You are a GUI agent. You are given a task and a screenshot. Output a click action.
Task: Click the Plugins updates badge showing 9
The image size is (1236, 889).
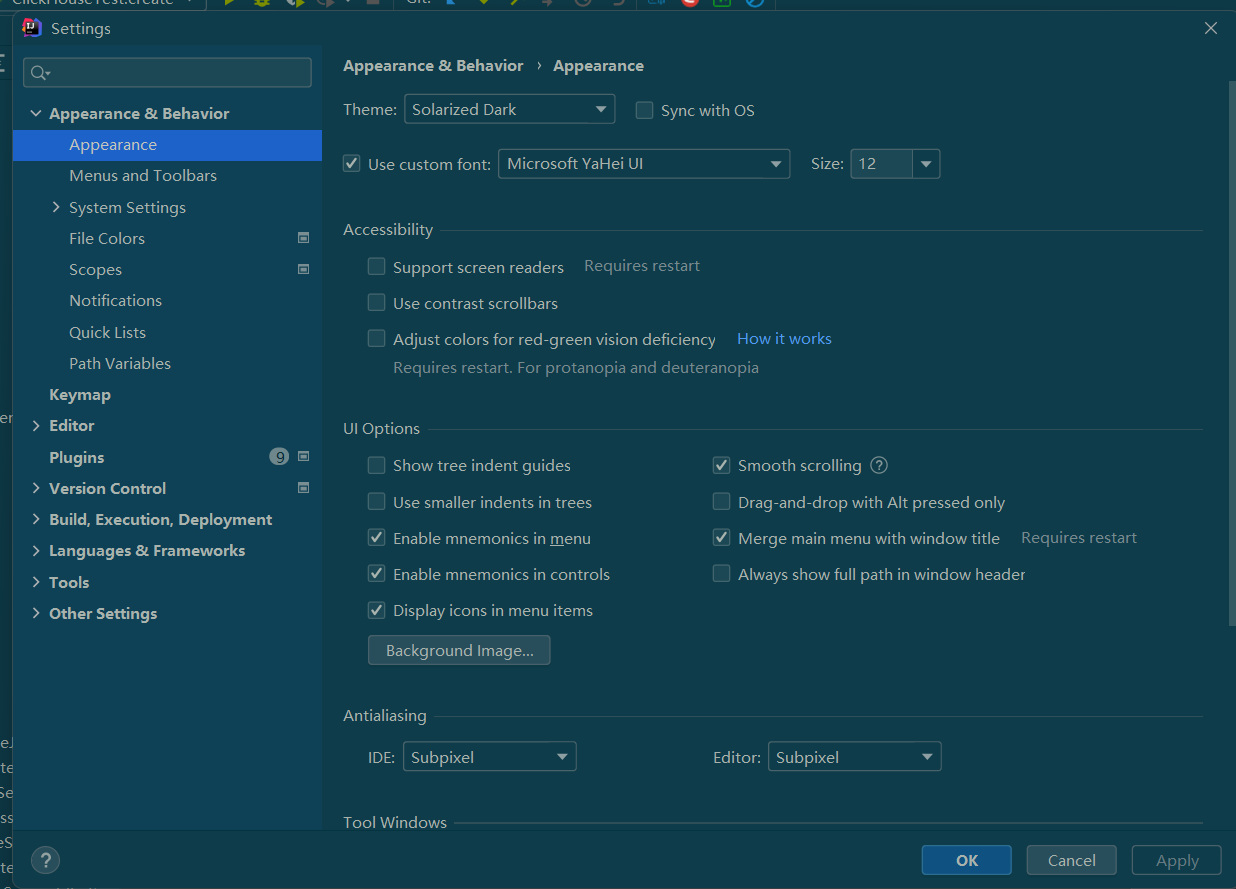(279, 457)
